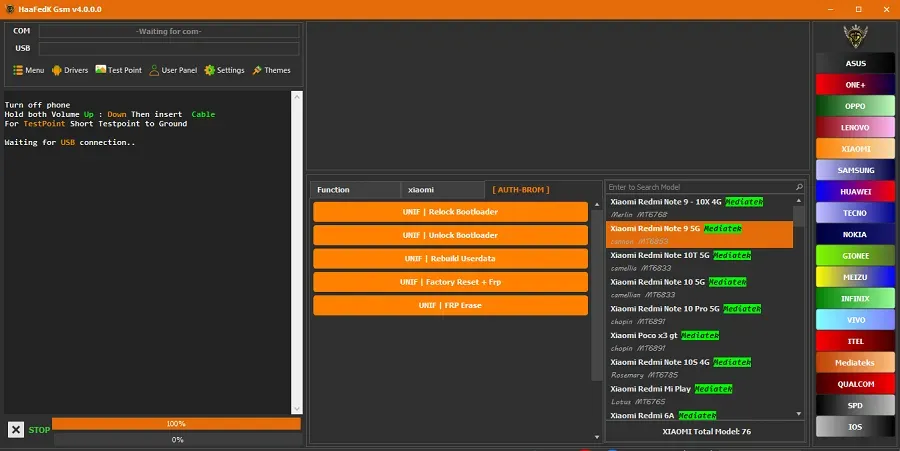Click the orange 100% progress bar
Image resolution: width=900 pixels, height=451 pixels.
click(x=176, y=423)
